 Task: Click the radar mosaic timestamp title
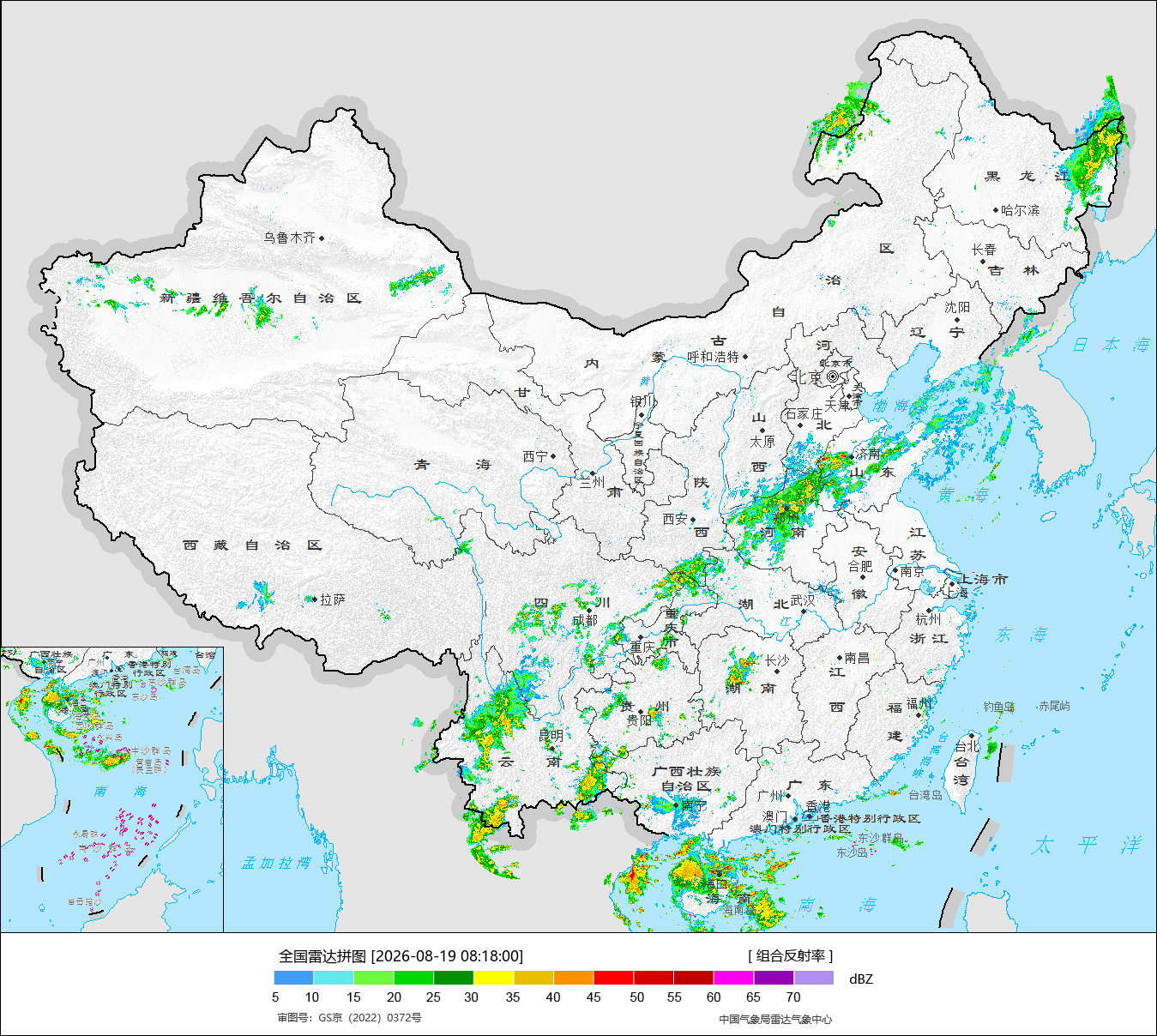tap(401, 956)
